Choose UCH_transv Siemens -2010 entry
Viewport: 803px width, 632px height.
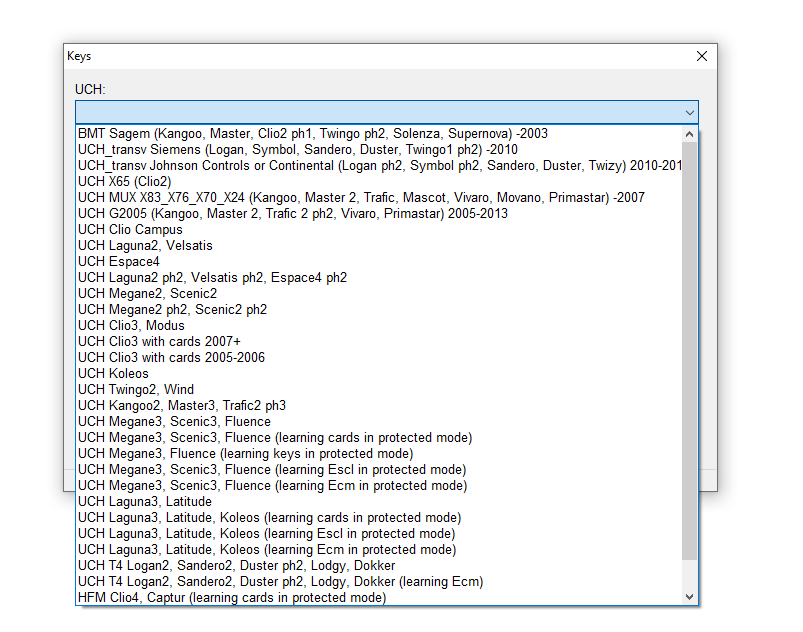pyautogui.click(x=379, y=150)
